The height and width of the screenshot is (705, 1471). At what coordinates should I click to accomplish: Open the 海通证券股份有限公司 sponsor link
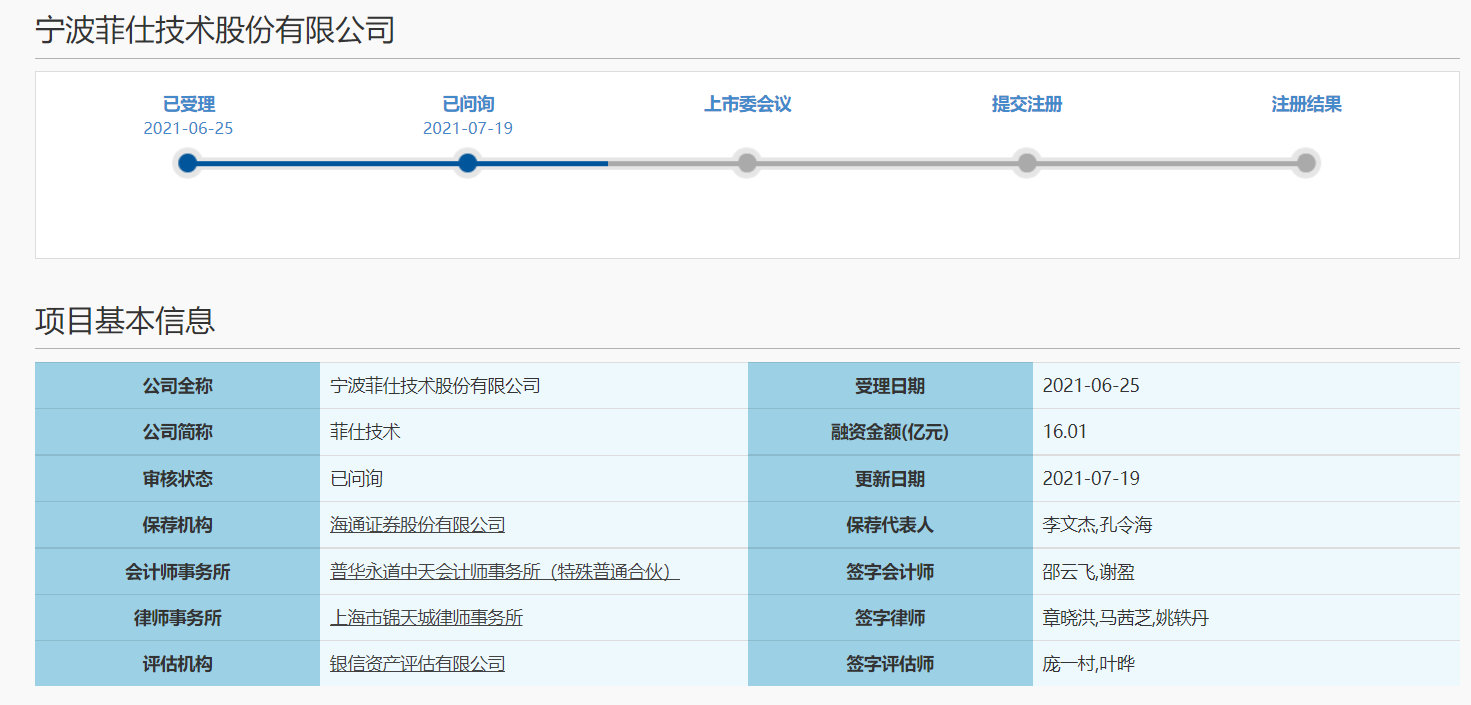pyautogui.click(x=417, y=525)
